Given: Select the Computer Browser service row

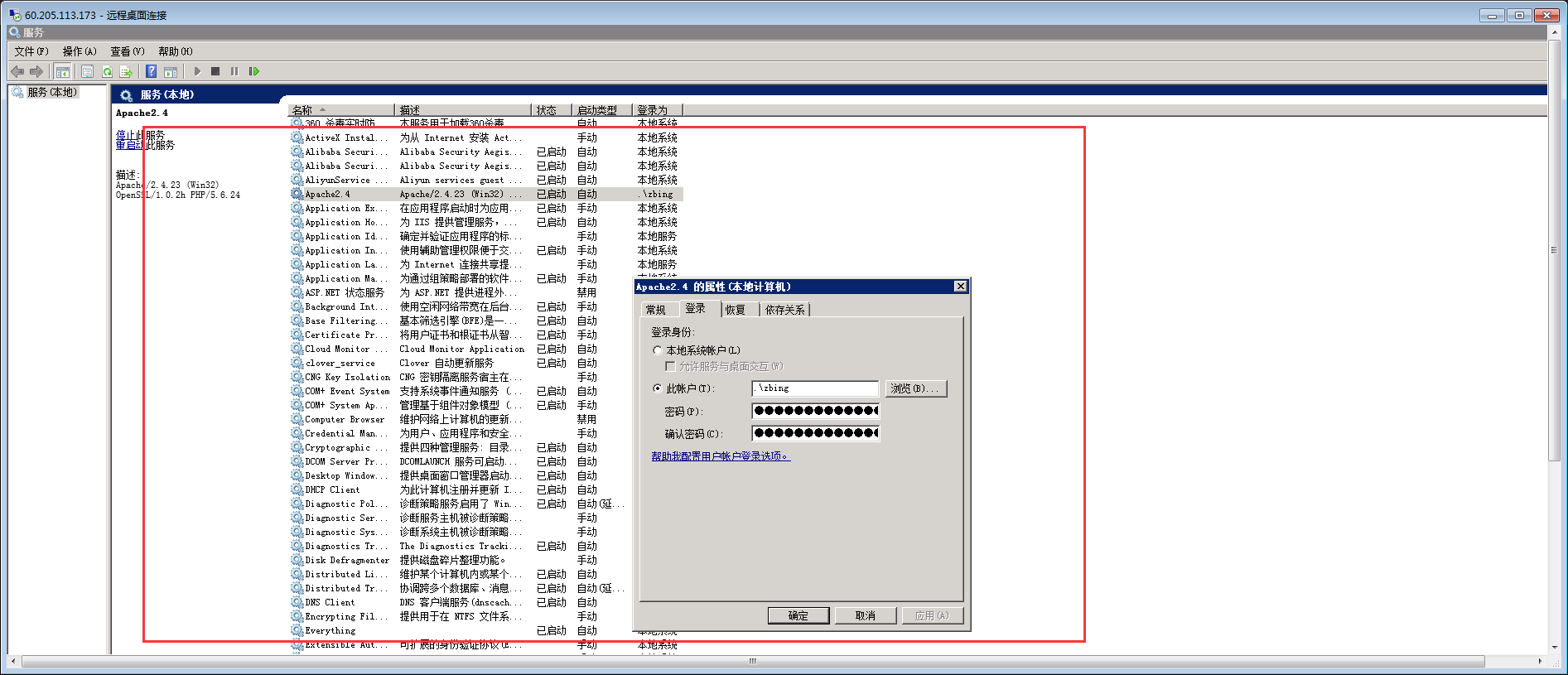Looking at the screenshot, I should coord(486,419).
